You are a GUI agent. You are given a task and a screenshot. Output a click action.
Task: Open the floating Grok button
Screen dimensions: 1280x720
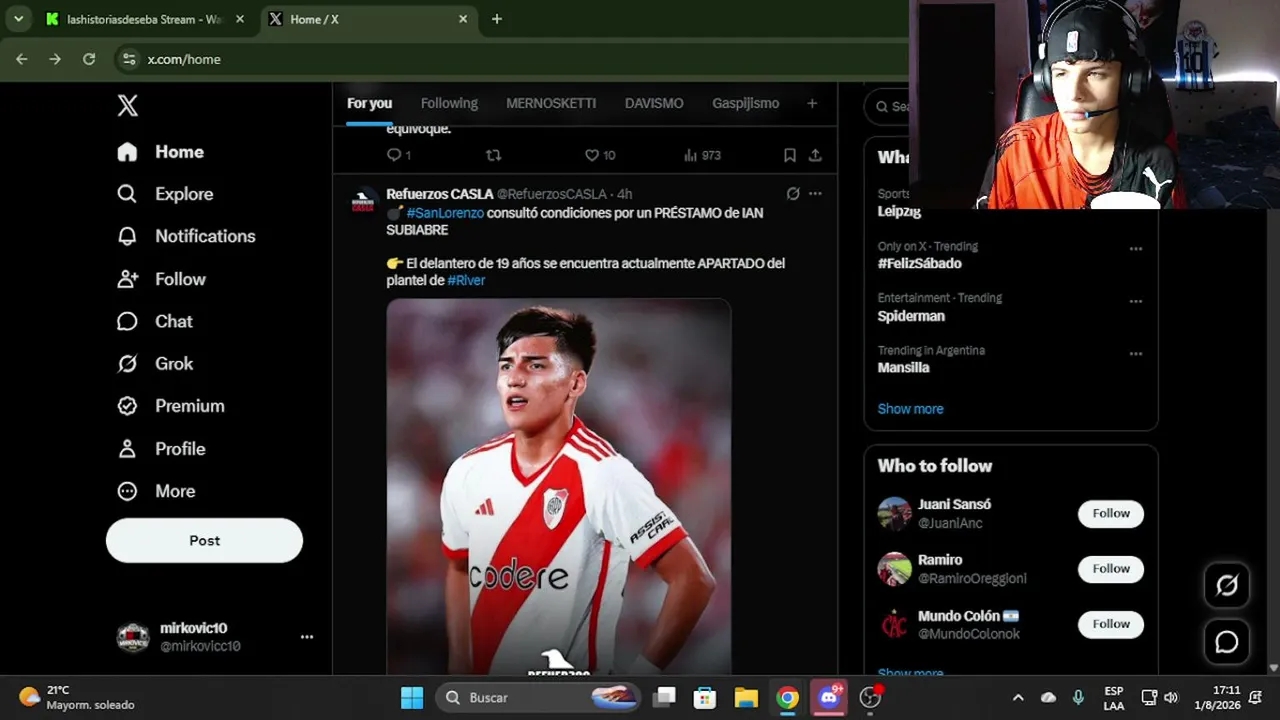(x=1227, y=586)
